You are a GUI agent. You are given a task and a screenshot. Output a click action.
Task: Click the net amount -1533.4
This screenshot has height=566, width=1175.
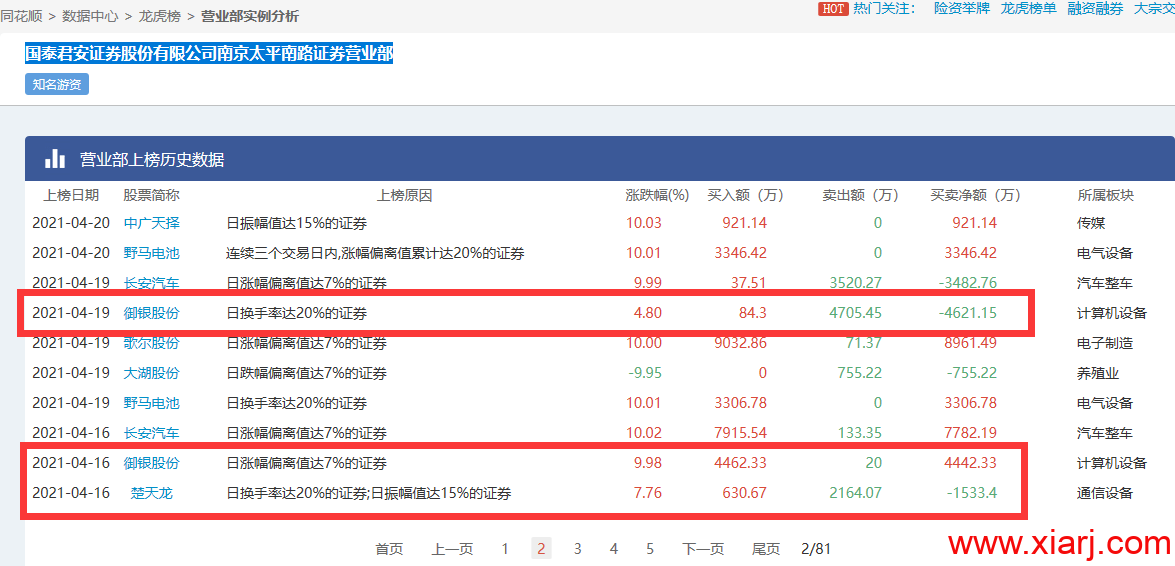[x=971, y=493]
